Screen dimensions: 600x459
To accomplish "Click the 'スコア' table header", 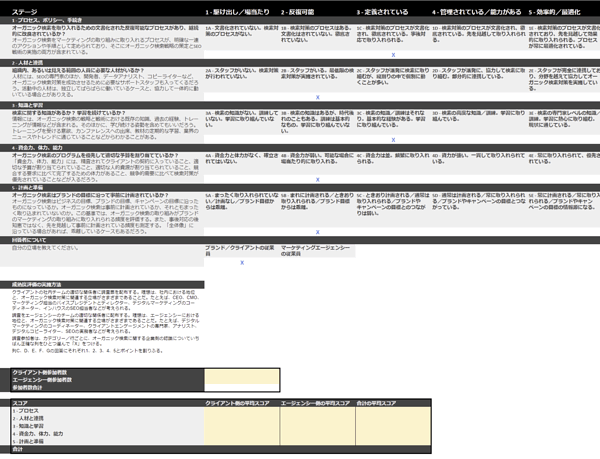I will click(x=20, y=403).
